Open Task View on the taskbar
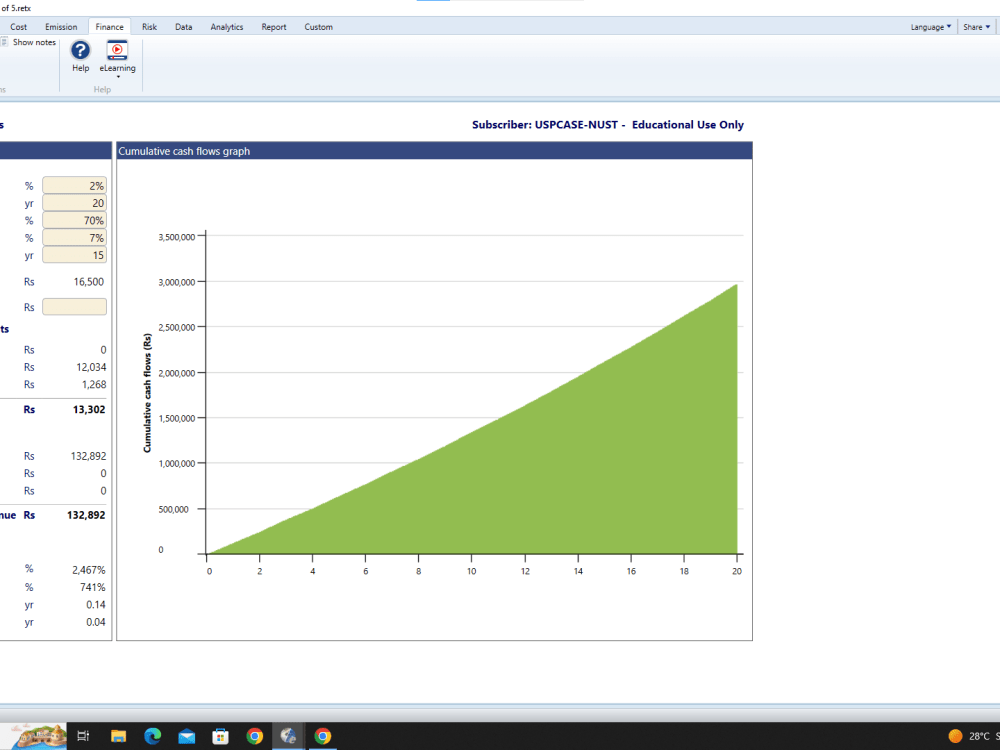The image size is (1000, 750). 83,737
